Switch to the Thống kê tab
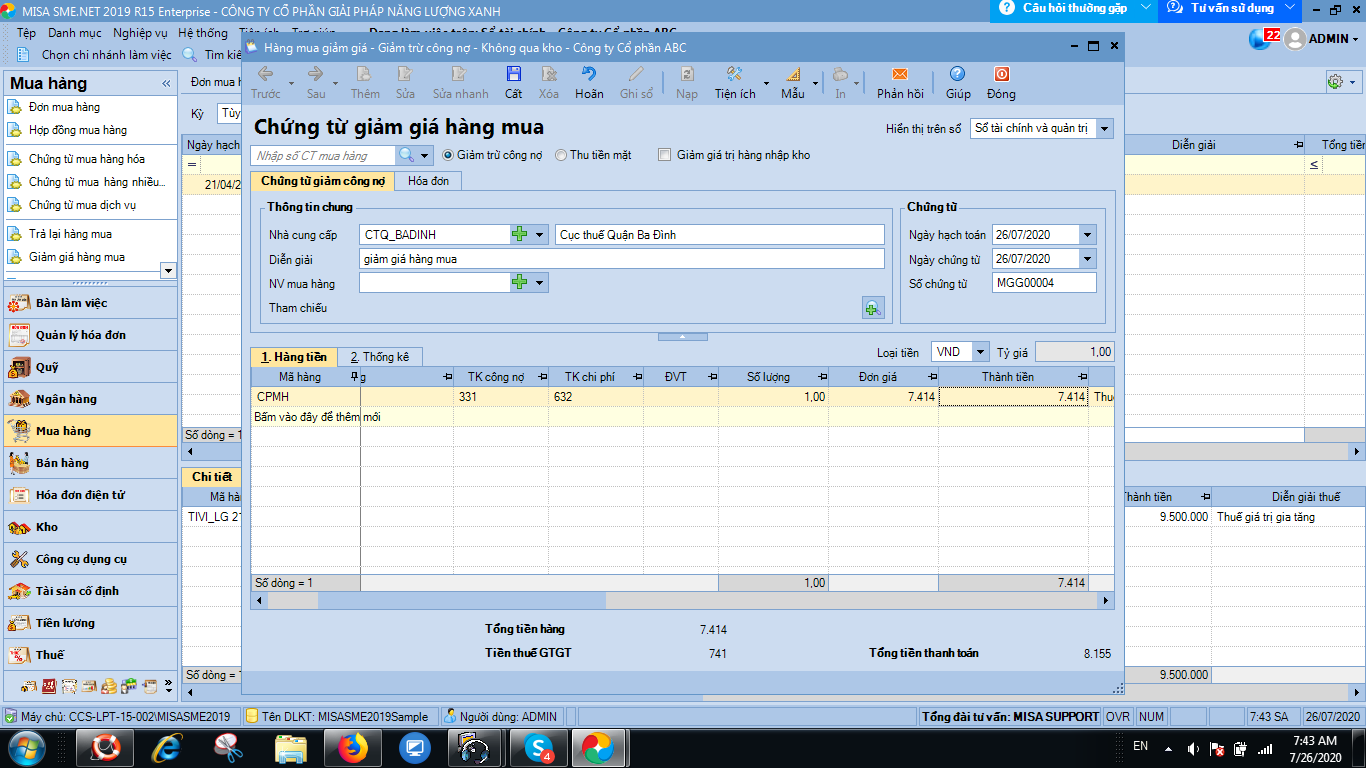 point(379,357)
